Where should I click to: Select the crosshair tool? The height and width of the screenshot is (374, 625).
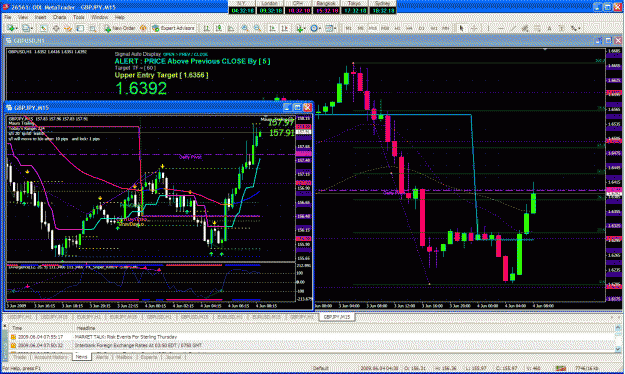tap(474, 28)
